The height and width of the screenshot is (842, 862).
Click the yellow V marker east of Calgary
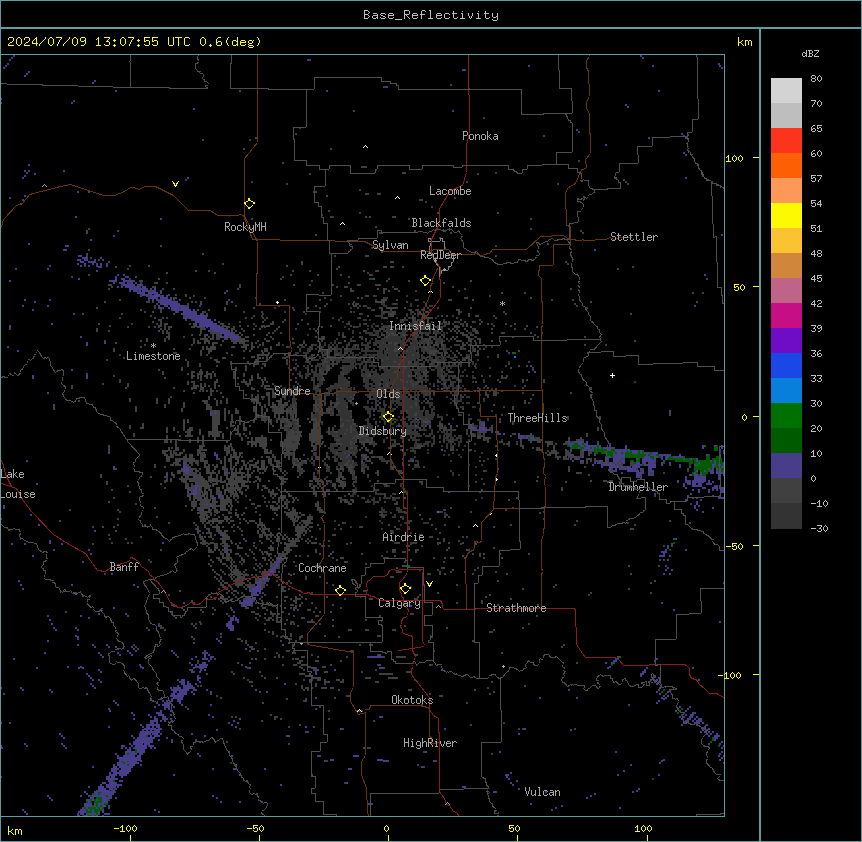pyautogui.click(x=429, y=584)
